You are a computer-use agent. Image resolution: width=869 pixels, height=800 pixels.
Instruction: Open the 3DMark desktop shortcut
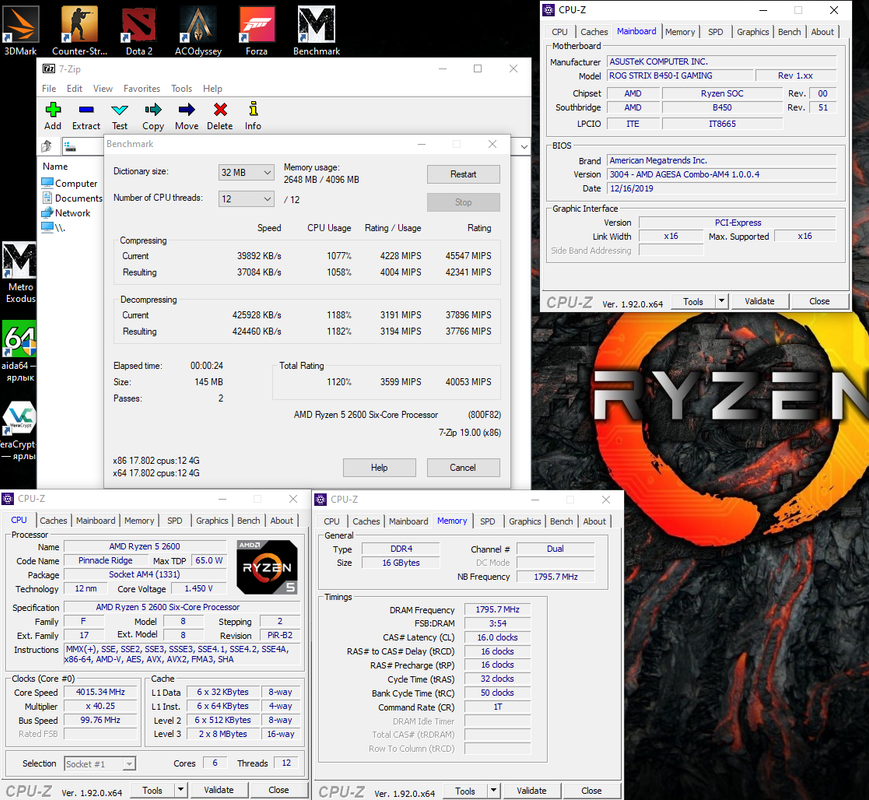click(x=21, y=29)
